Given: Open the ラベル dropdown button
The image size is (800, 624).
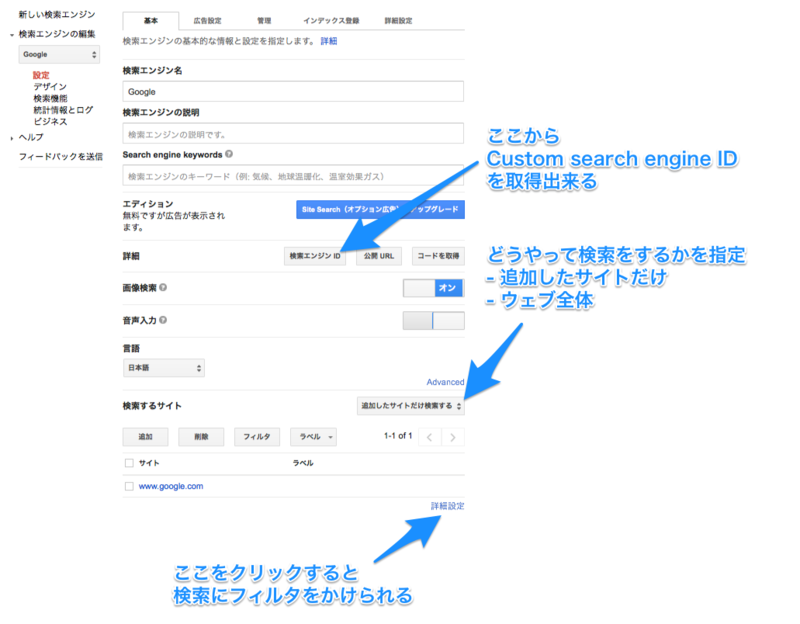Looking at the screenshot, I should click(x=313, y=437).
